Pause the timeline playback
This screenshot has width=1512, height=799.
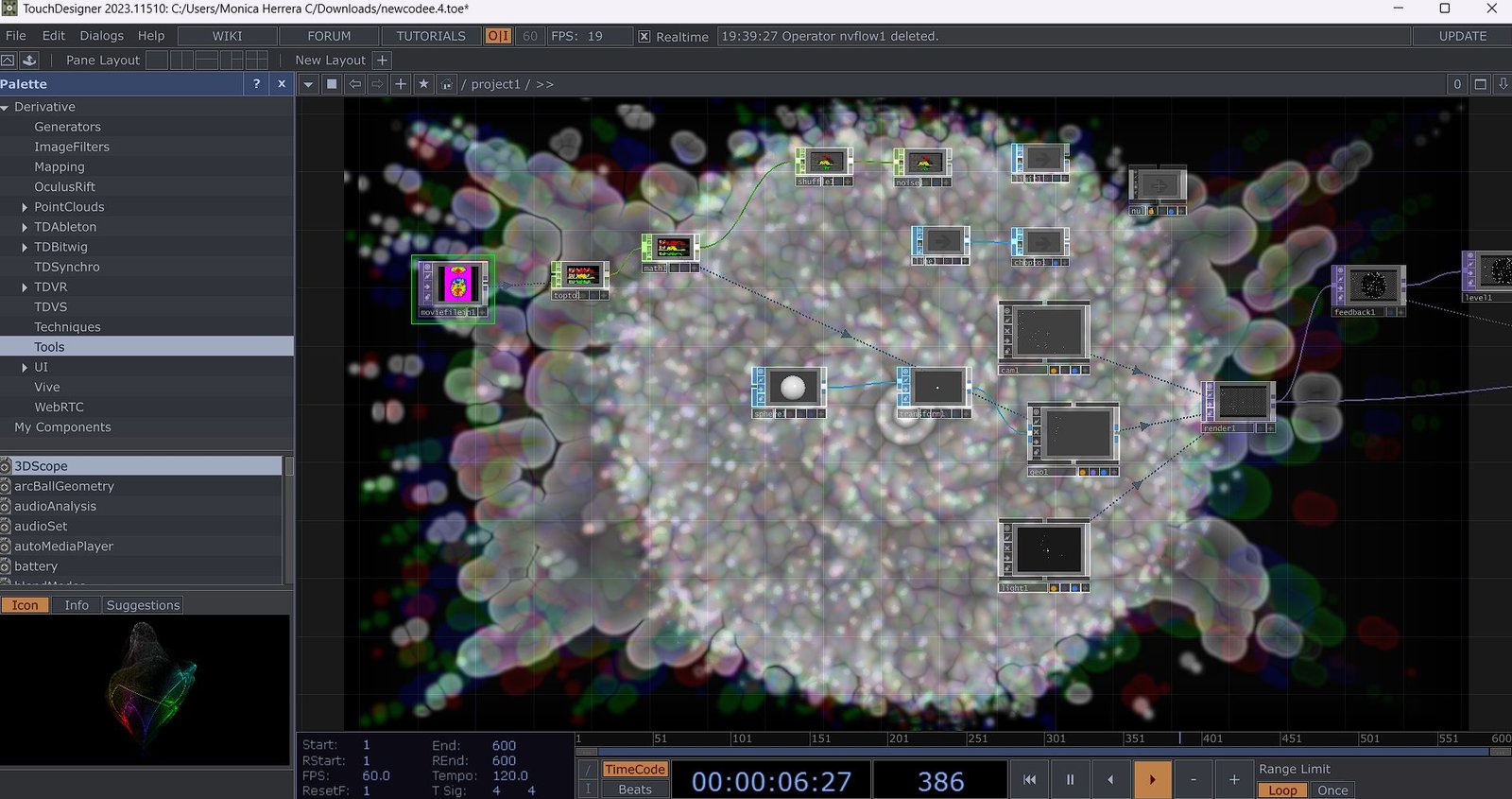click(1070, 780)
